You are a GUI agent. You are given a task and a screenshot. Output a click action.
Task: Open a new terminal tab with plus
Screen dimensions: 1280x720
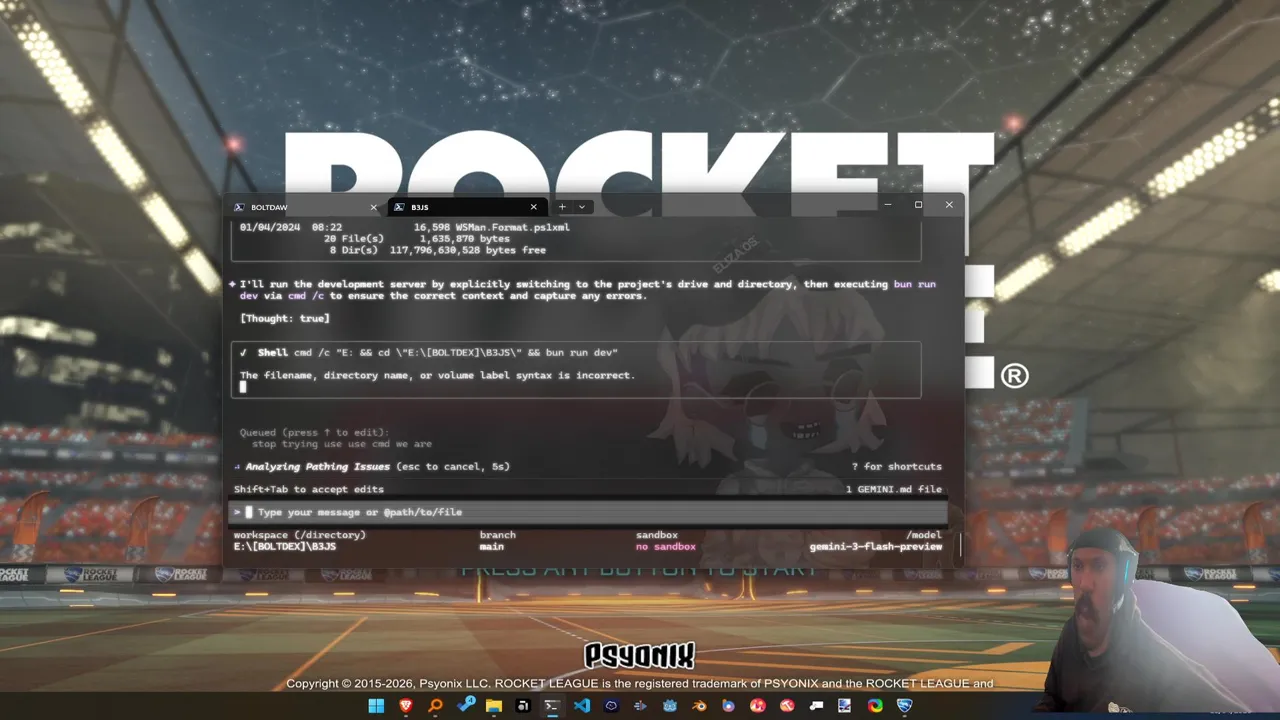562,207
